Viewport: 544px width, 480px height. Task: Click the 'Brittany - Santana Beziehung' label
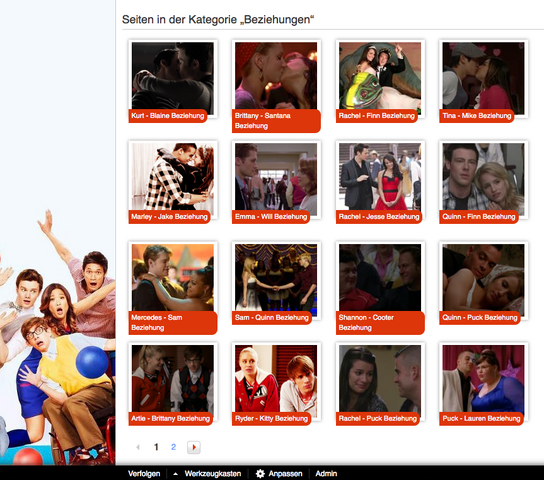[276, 121]
